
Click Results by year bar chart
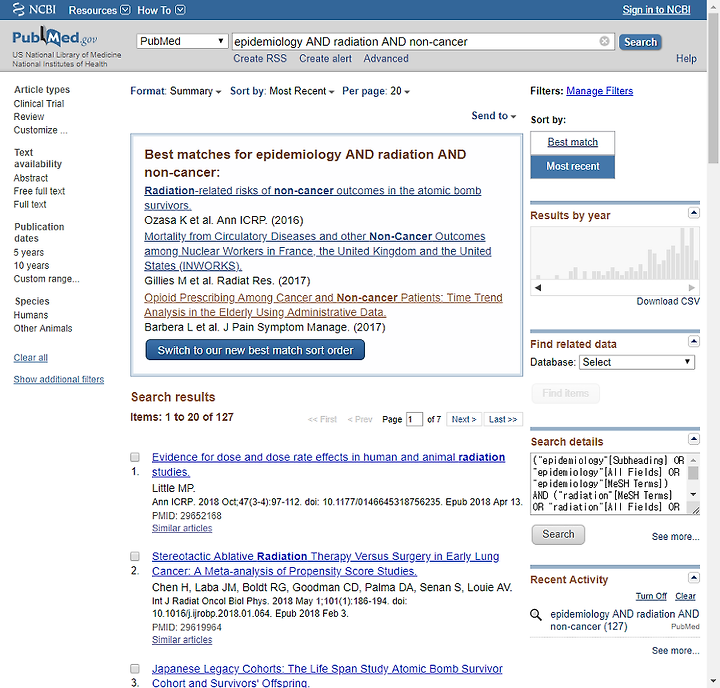click(615, 253)
